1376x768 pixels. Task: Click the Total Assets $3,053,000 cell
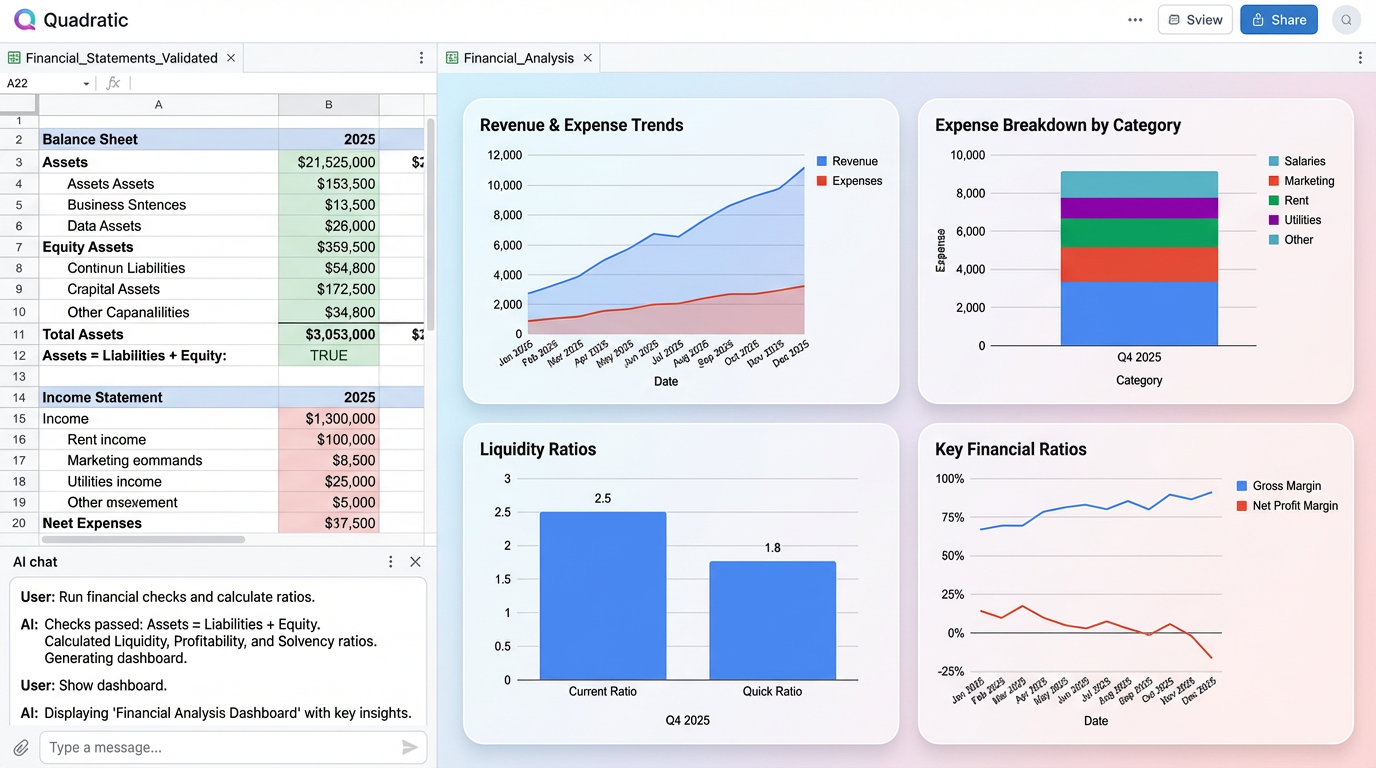[328, 334]
